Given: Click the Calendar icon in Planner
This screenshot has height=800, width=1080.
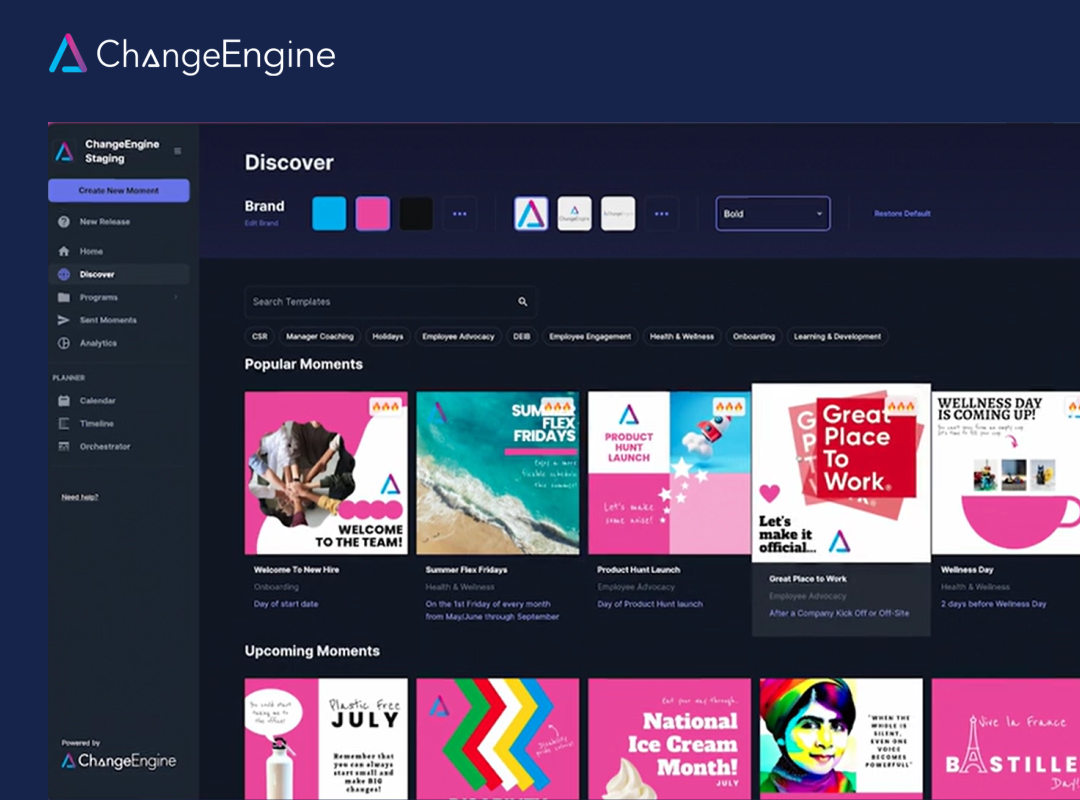Looking at the screenshot, I should coord(63,400).
